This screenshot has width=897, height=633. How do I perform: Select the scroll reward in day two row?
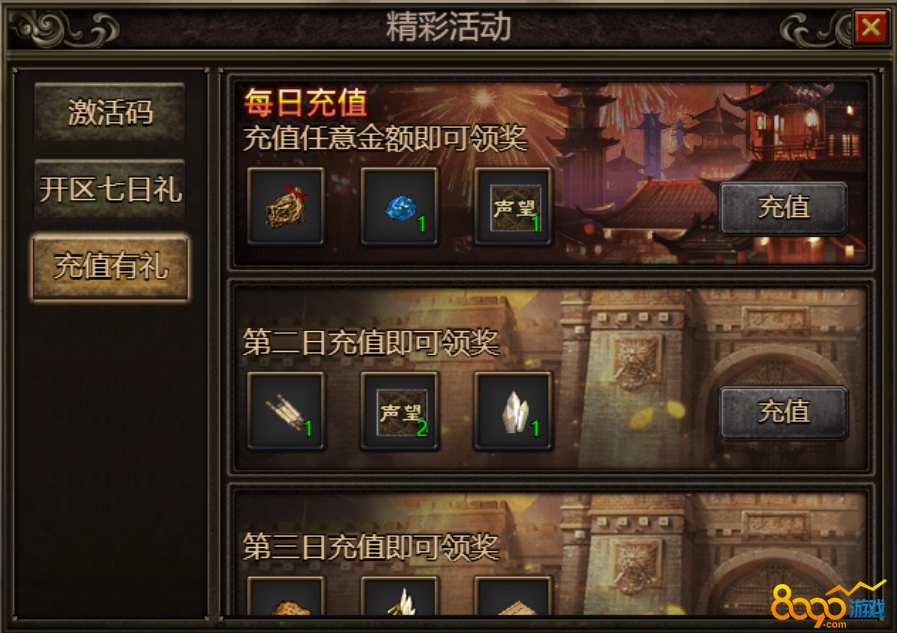[286, 411]
